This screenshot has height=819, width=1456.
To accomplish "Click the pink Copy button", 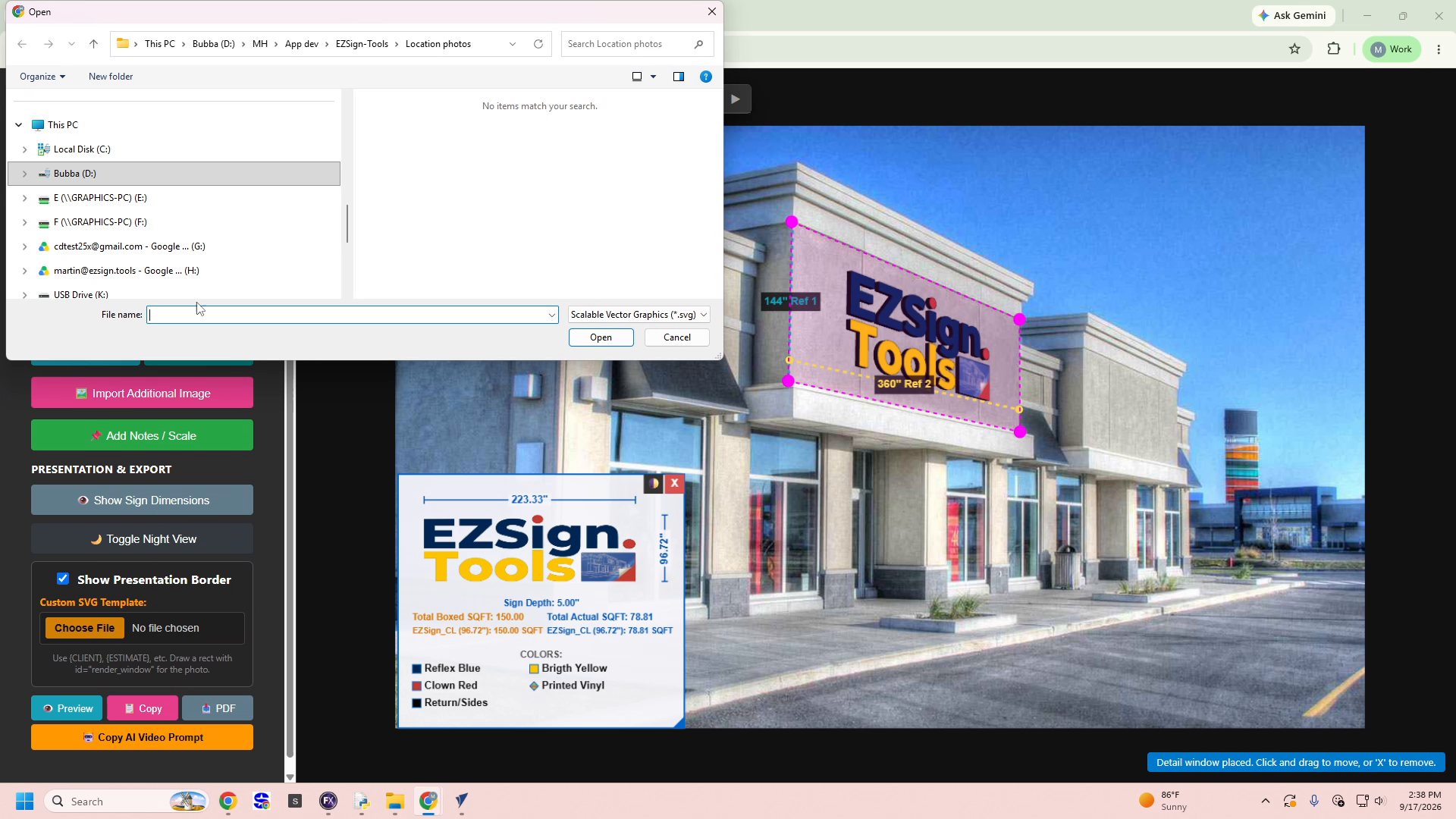I will [143, 708].
